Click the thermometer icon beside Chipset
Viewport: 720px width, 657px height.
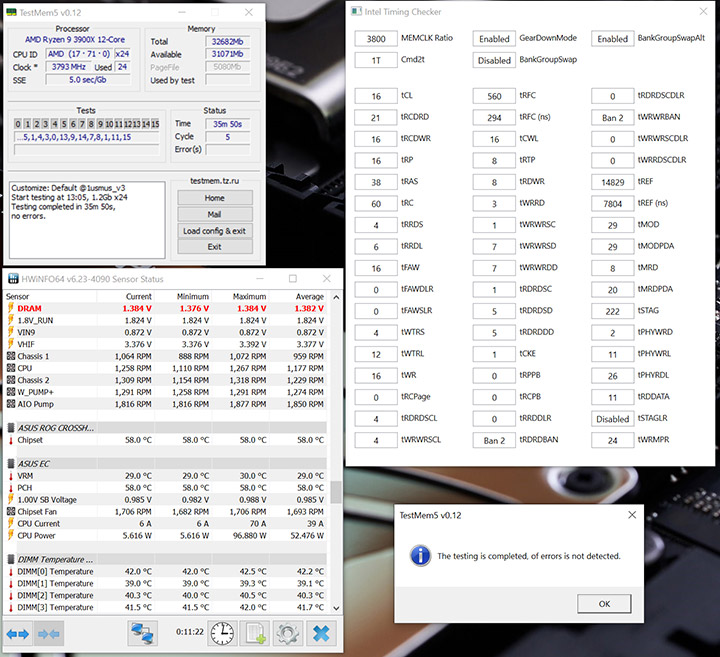11,440
